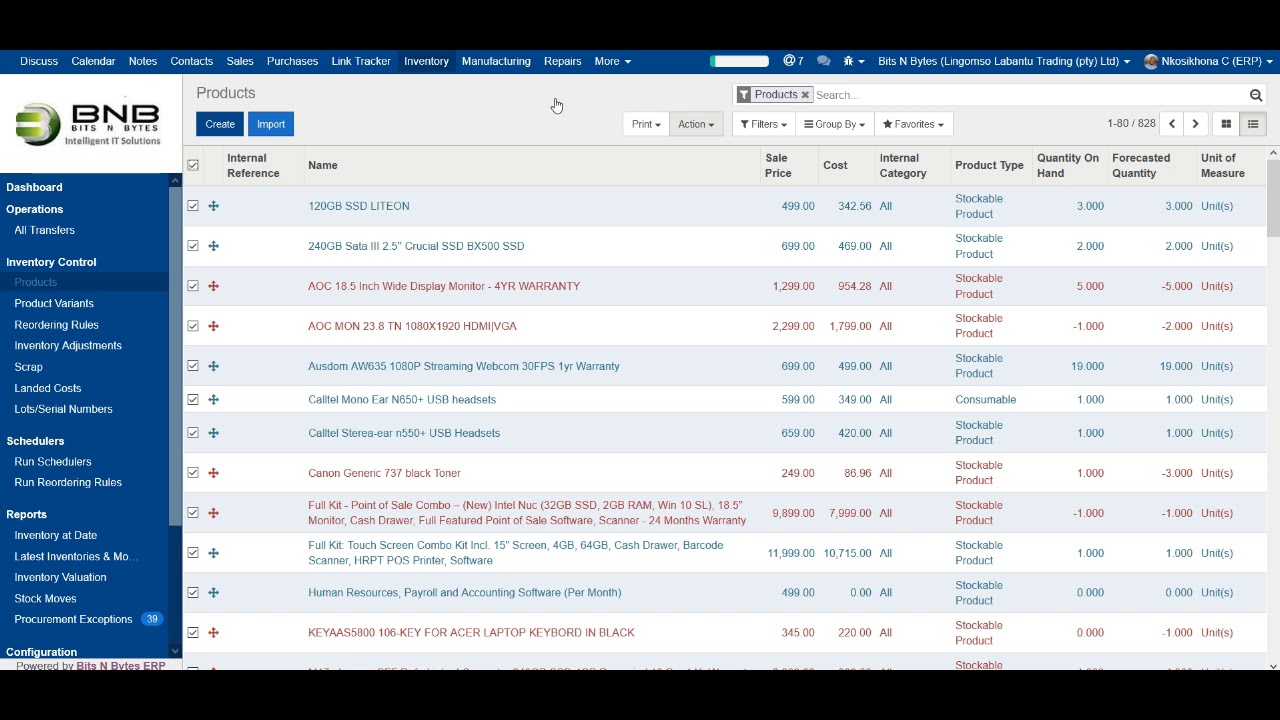This screenshot has height=720, width=1280.
Task: Open the Discuss menu
Action: click(39, 61)
